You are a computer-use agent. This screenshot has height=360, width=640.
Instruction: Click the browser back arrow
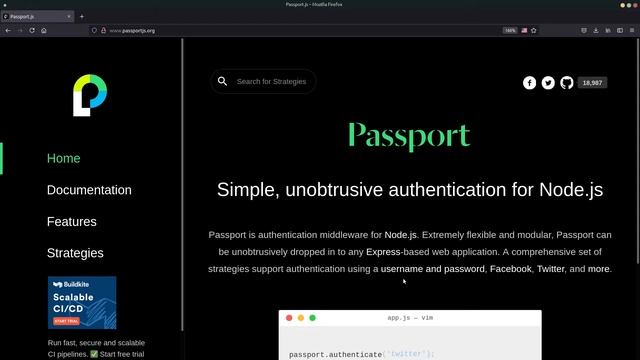[8, 31]
